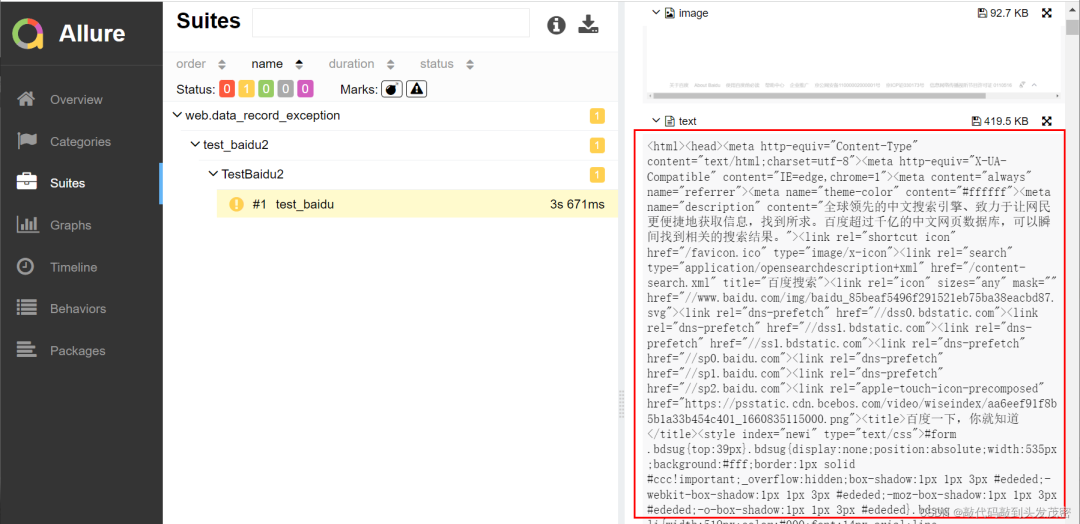Click the text attachment file icon
The width and height of the screenshot is (1080, 524).
(x=669, y=121)
